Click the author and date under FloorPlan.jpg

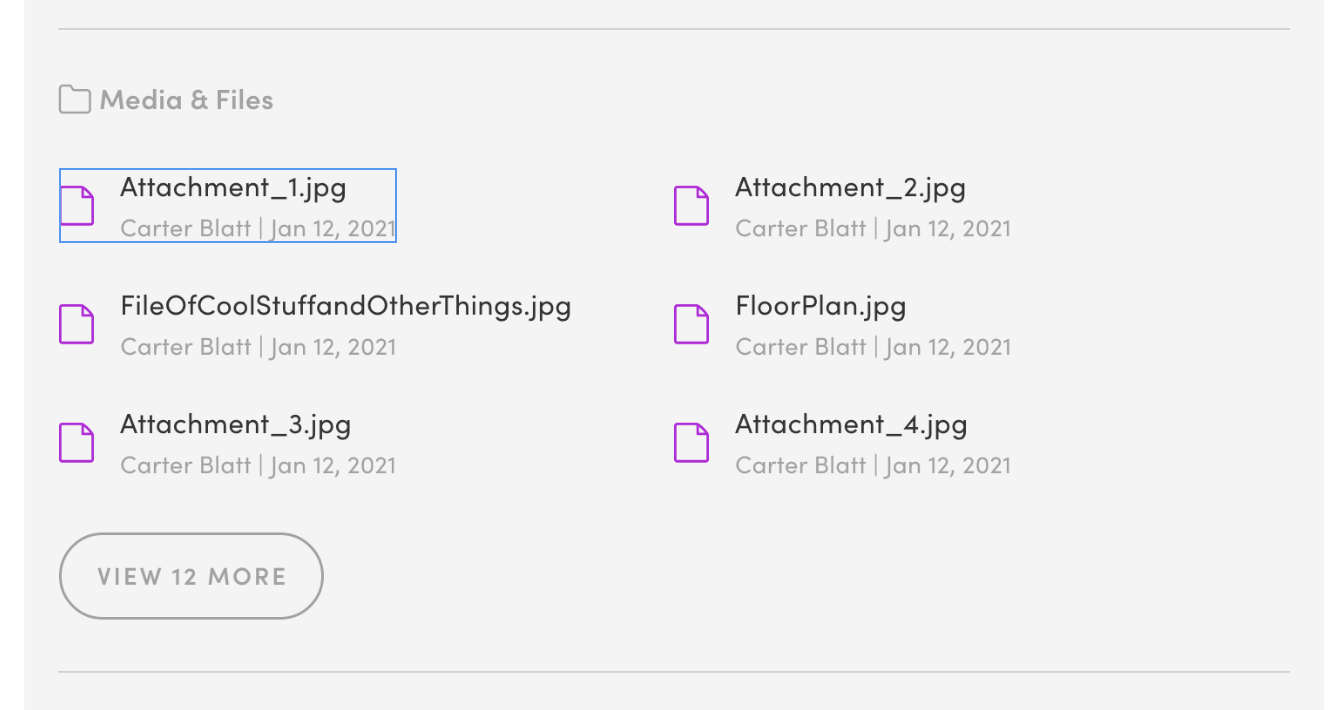[873, 347]
